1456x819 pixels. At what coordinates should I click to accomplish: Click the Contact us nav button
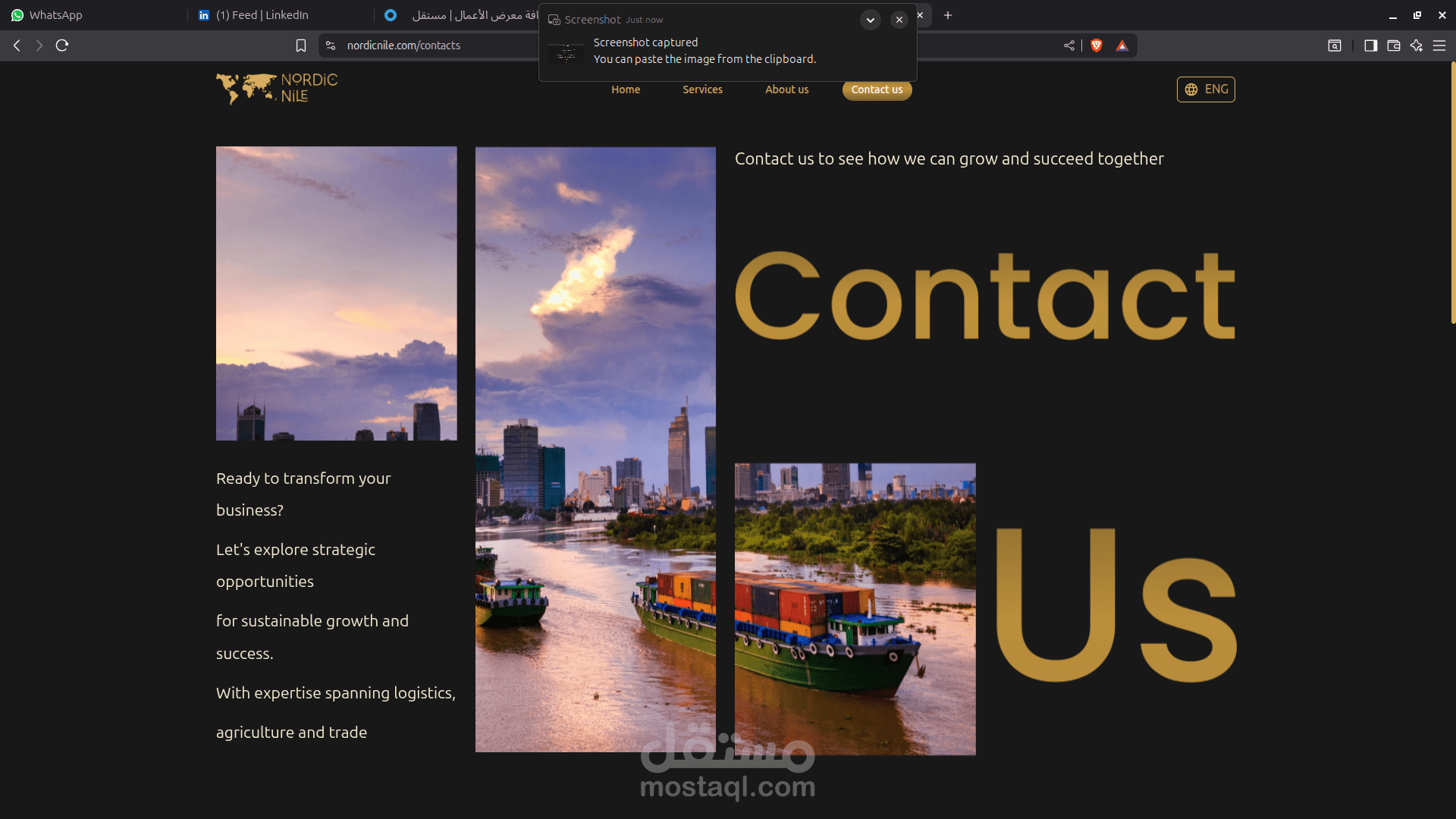pos(877,89)
